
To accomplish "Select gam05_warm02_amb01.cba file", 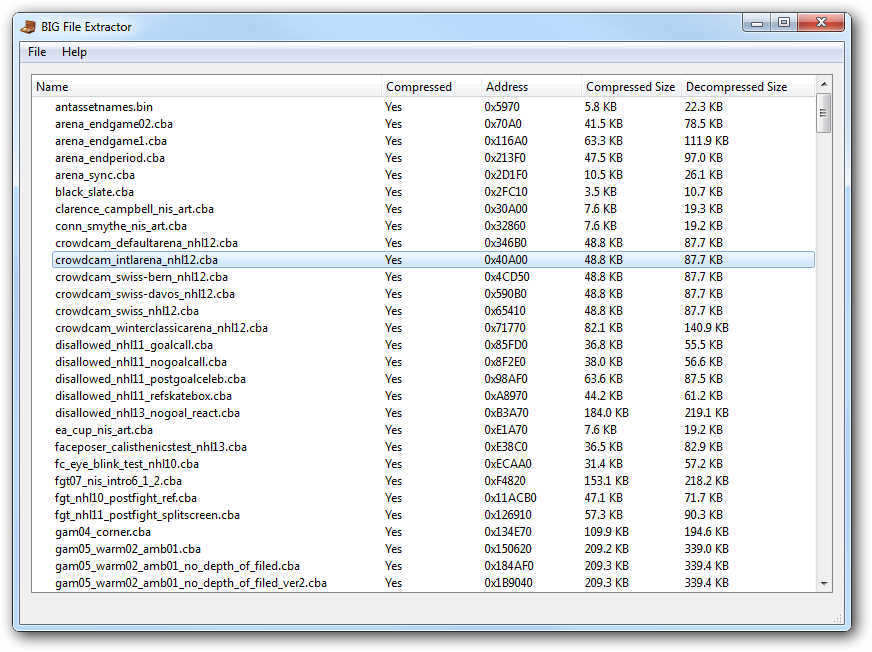I will tap(128, 549).
